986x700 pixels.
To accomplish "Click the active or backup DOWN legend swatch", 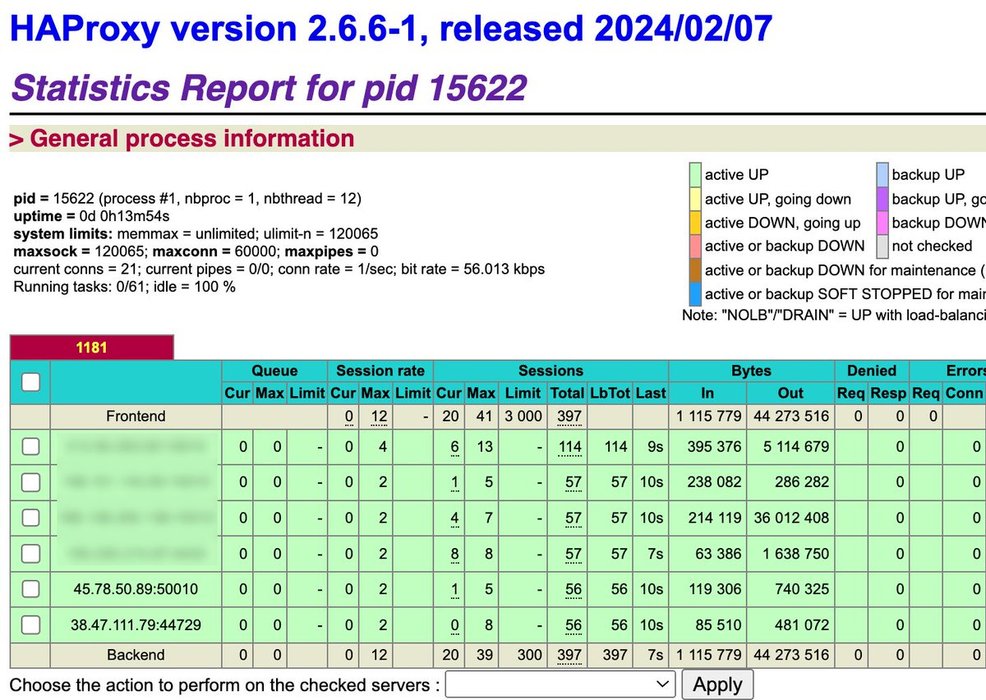I will tap(693, 246).
